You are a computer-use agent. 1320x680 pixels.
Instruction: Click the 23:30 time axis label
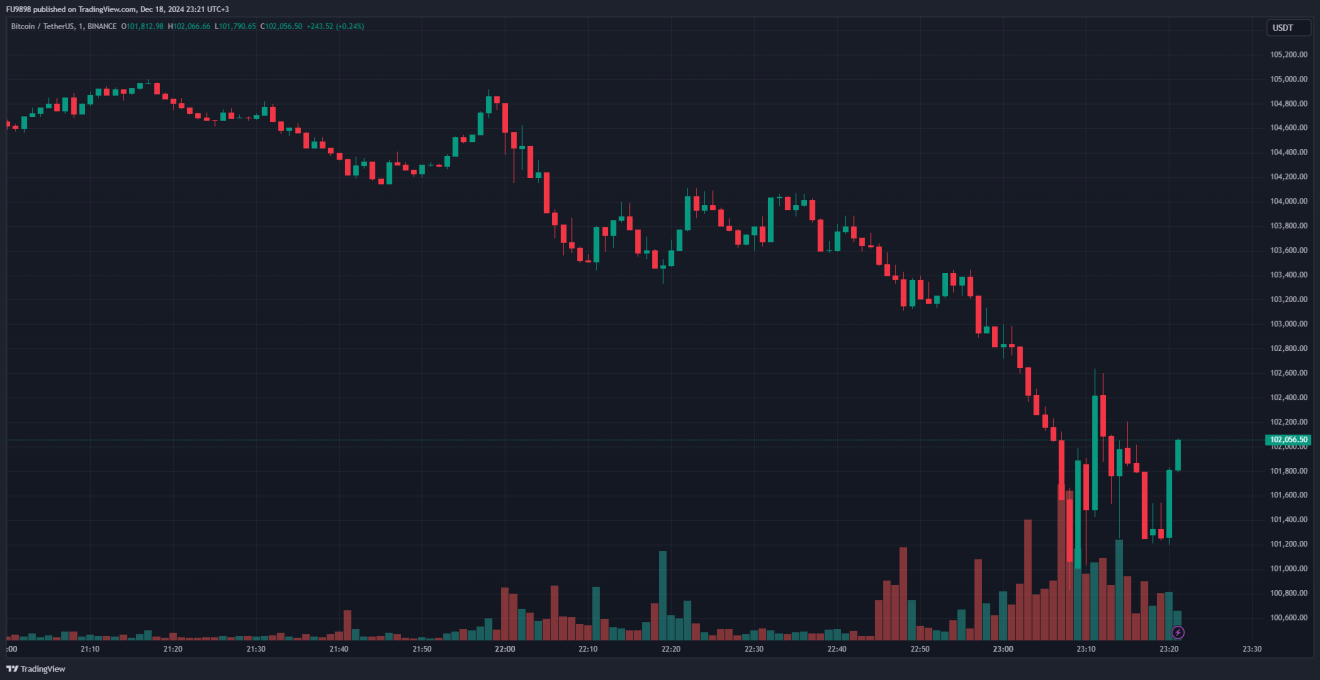pos(1252,649)
